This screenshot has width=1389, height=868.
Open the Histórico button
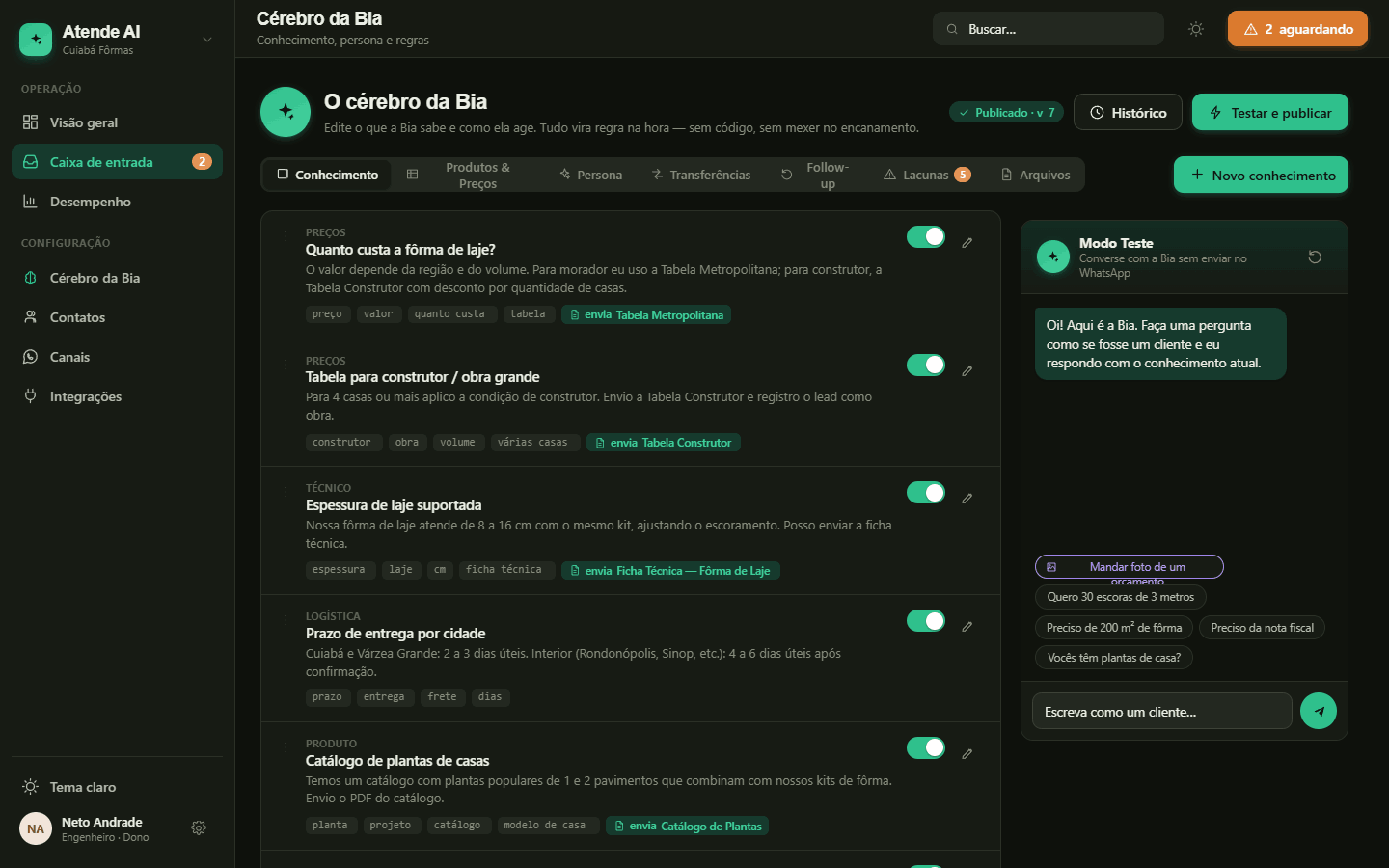1128,113
